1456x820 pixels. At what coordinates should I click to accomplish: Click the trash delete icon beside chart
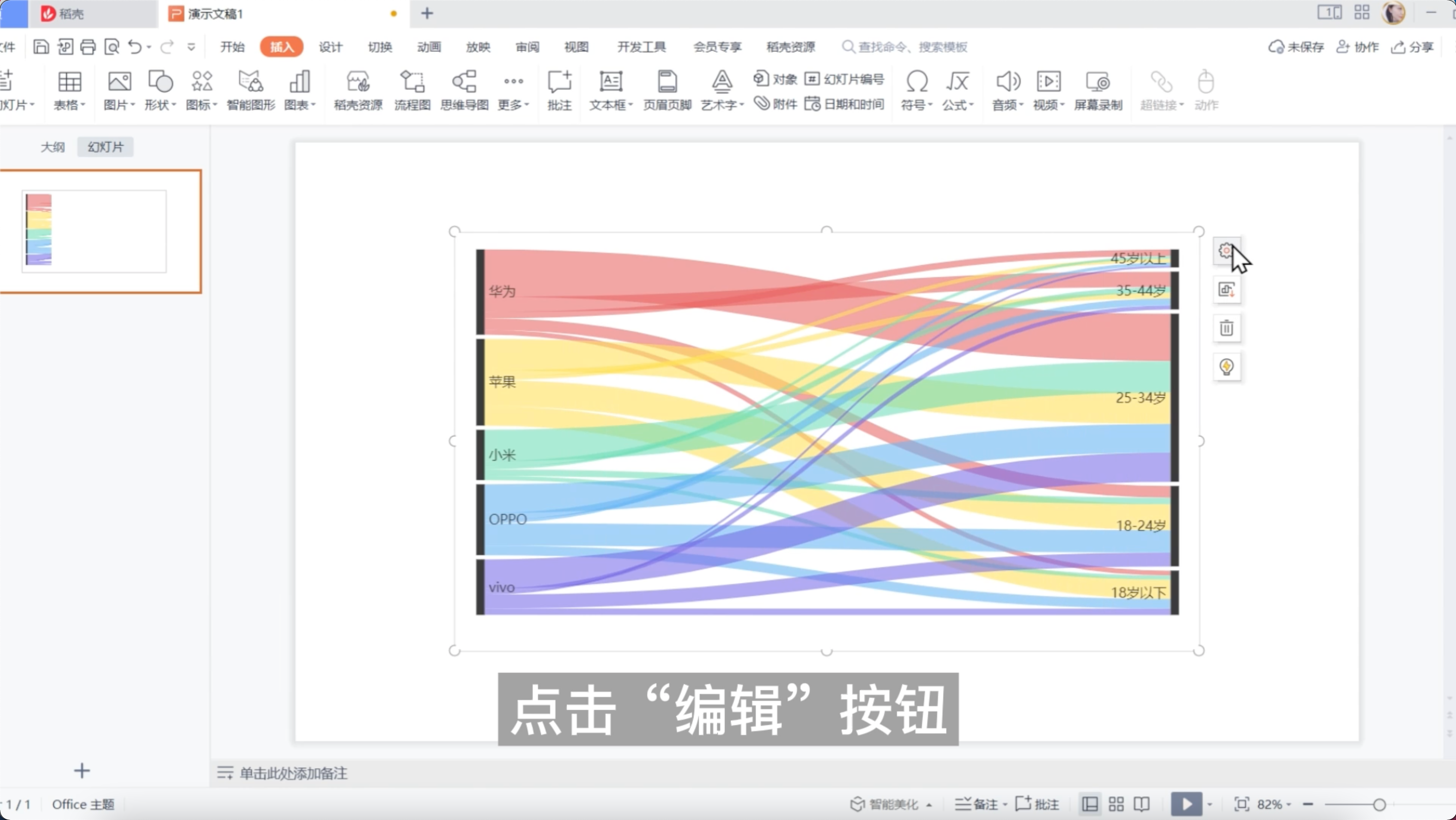[x=1226, y=328]
